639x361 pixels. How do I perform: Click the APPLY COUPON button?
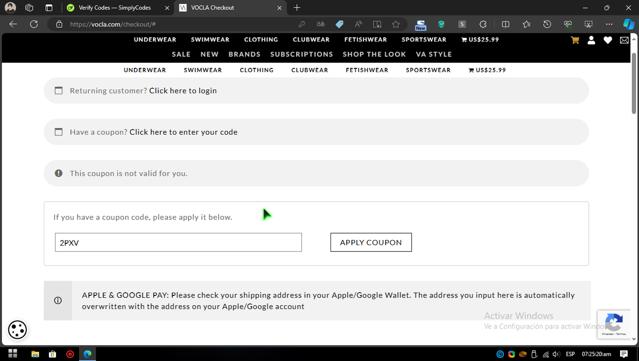click(x=371, y=242)
